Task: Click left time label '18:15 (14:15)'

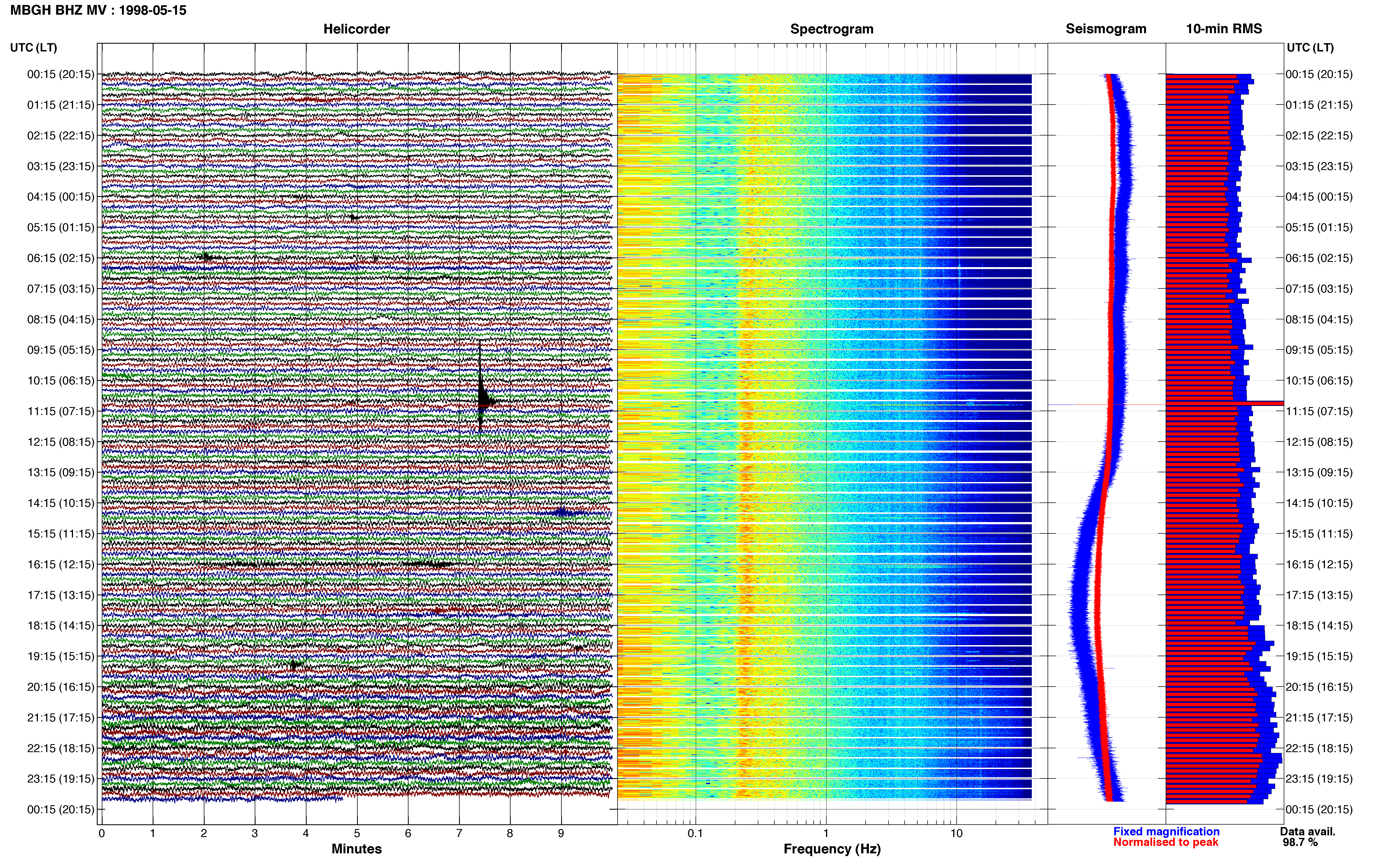Action: pyautogui.click(x=61, y=626)
